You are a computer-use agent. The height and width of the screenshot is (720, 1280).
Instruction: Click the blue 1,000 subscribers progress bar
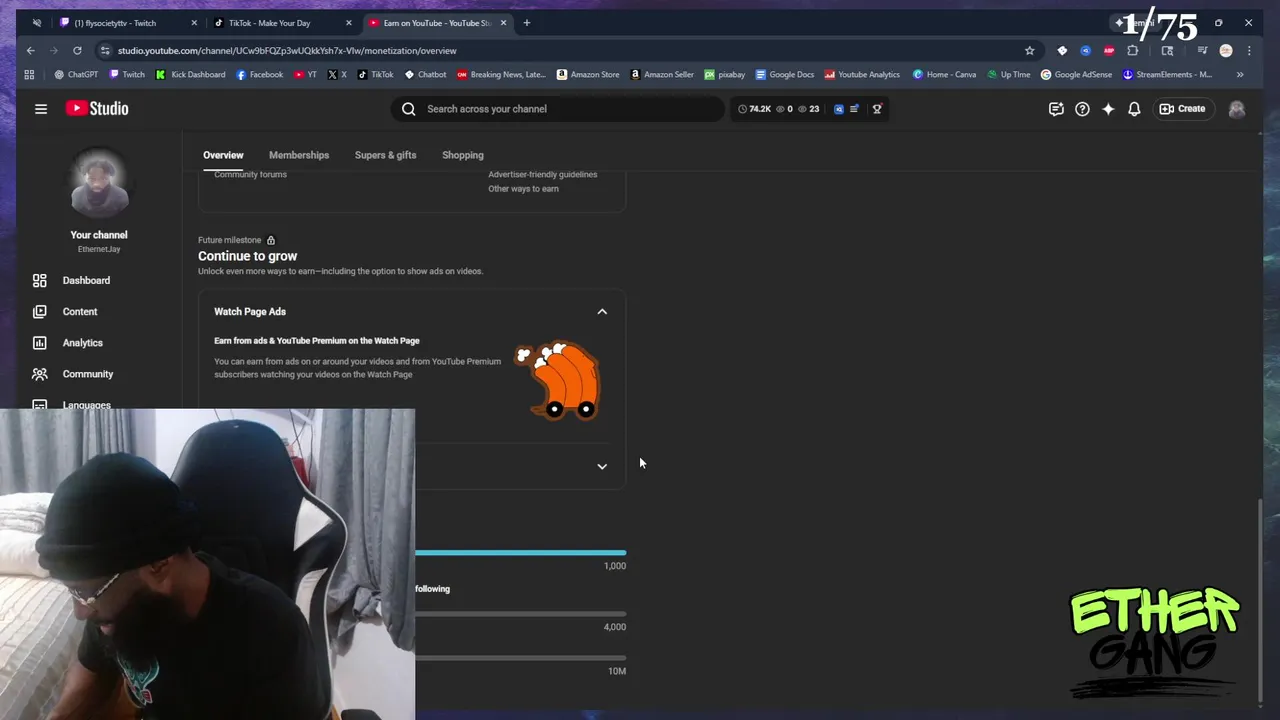pyautogui.click(x=521, y=552)
